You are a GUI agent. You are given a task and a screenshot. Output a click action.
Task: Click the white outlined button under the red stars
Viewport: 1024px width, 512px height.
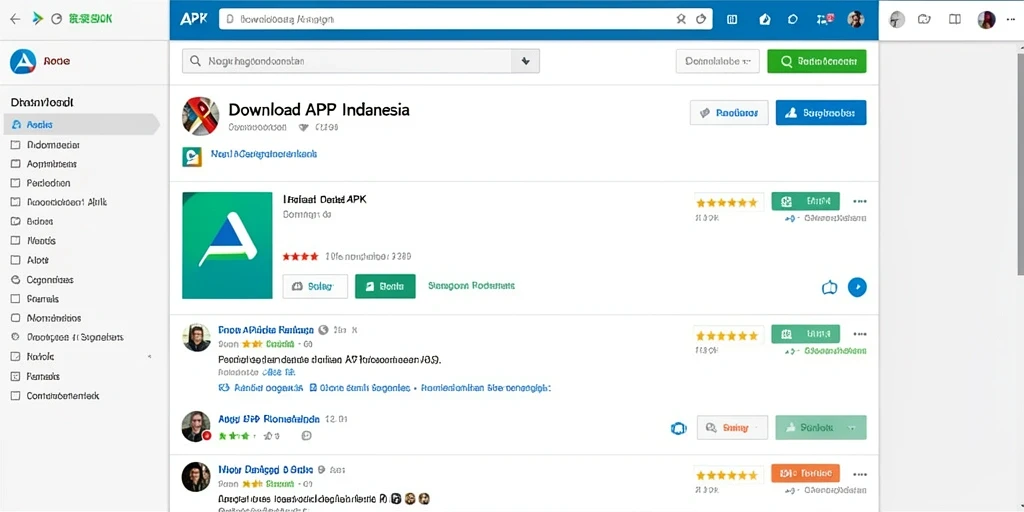[x=315, y=286]
